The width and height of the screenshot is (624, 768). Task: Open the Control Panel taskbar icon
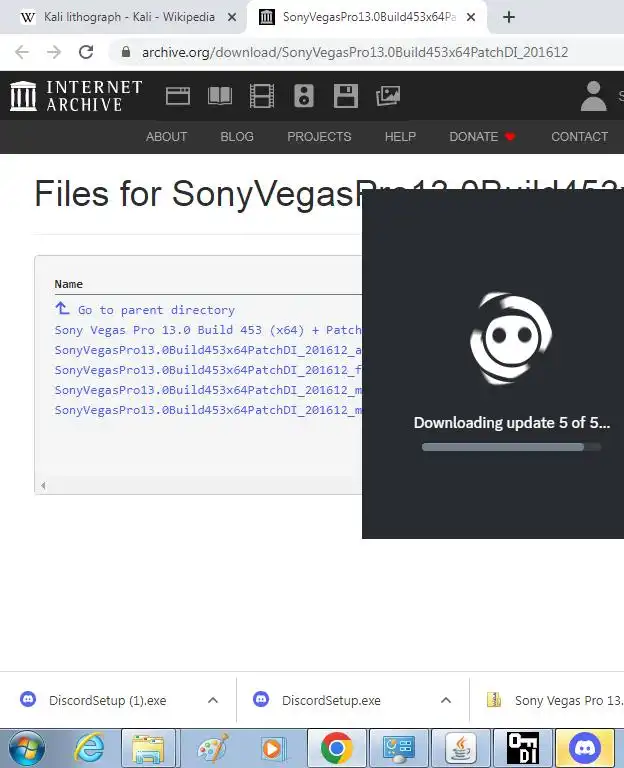399,749
